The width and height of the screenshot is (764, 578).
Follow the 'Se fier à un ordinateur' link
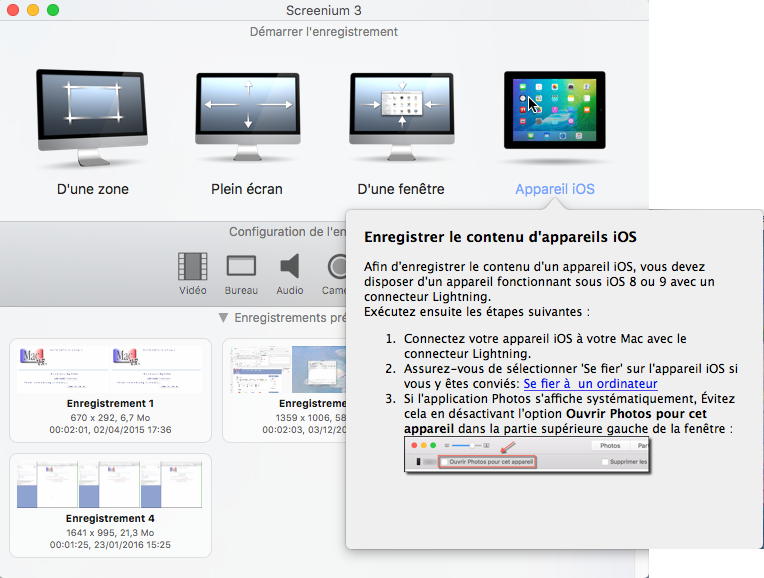pos(590,384)
